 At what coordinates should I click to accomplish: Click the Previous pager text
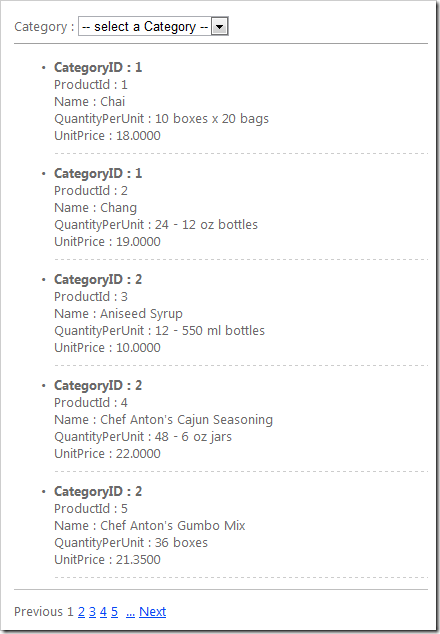(x=38, y=611)
